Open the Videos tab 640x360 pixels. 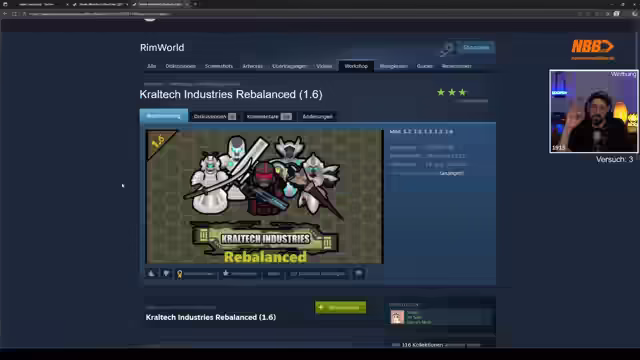[x=324, y=66]
